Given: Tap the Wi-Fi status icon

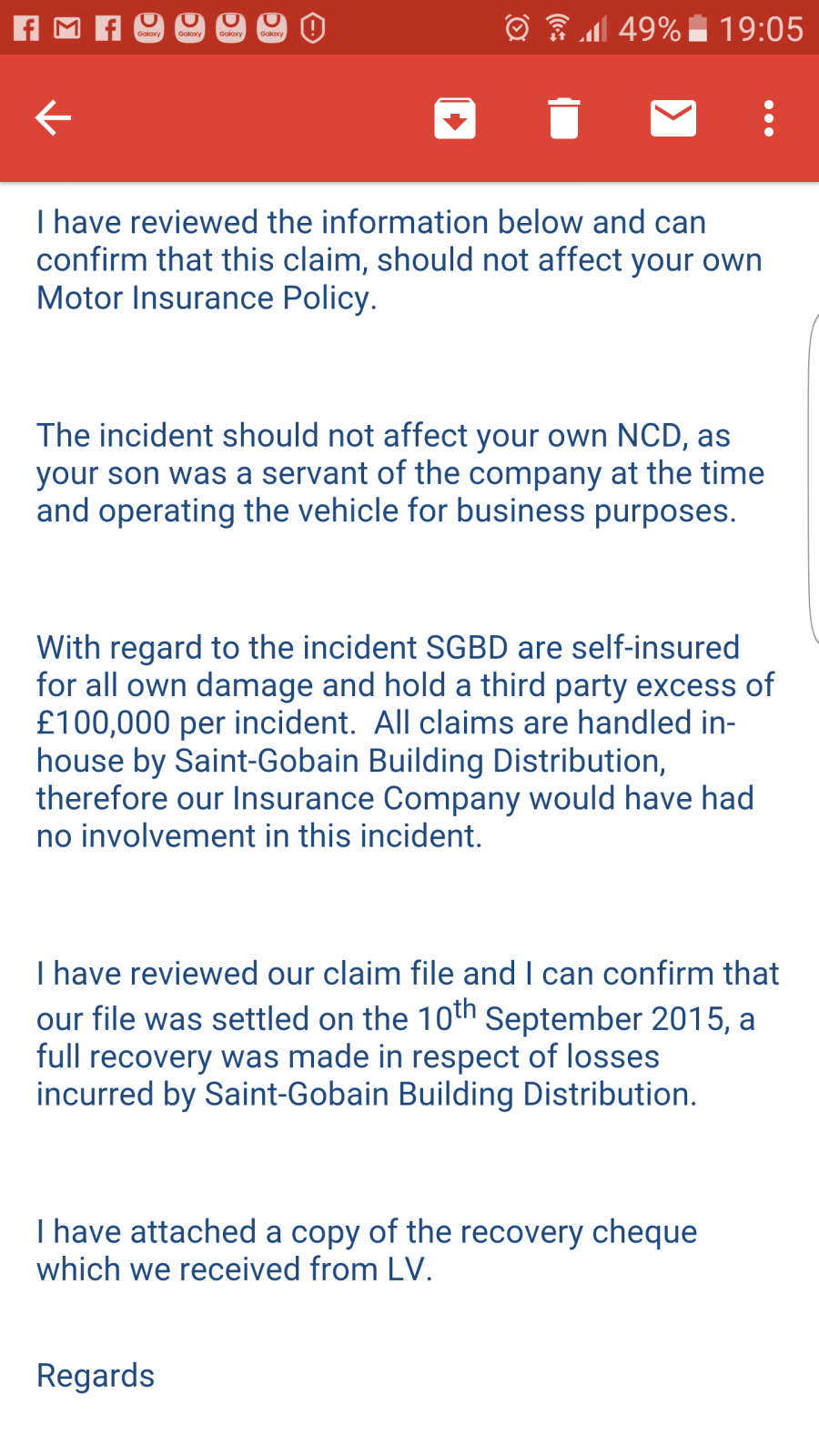Looking at the screenshot, I should pos(558,28).
